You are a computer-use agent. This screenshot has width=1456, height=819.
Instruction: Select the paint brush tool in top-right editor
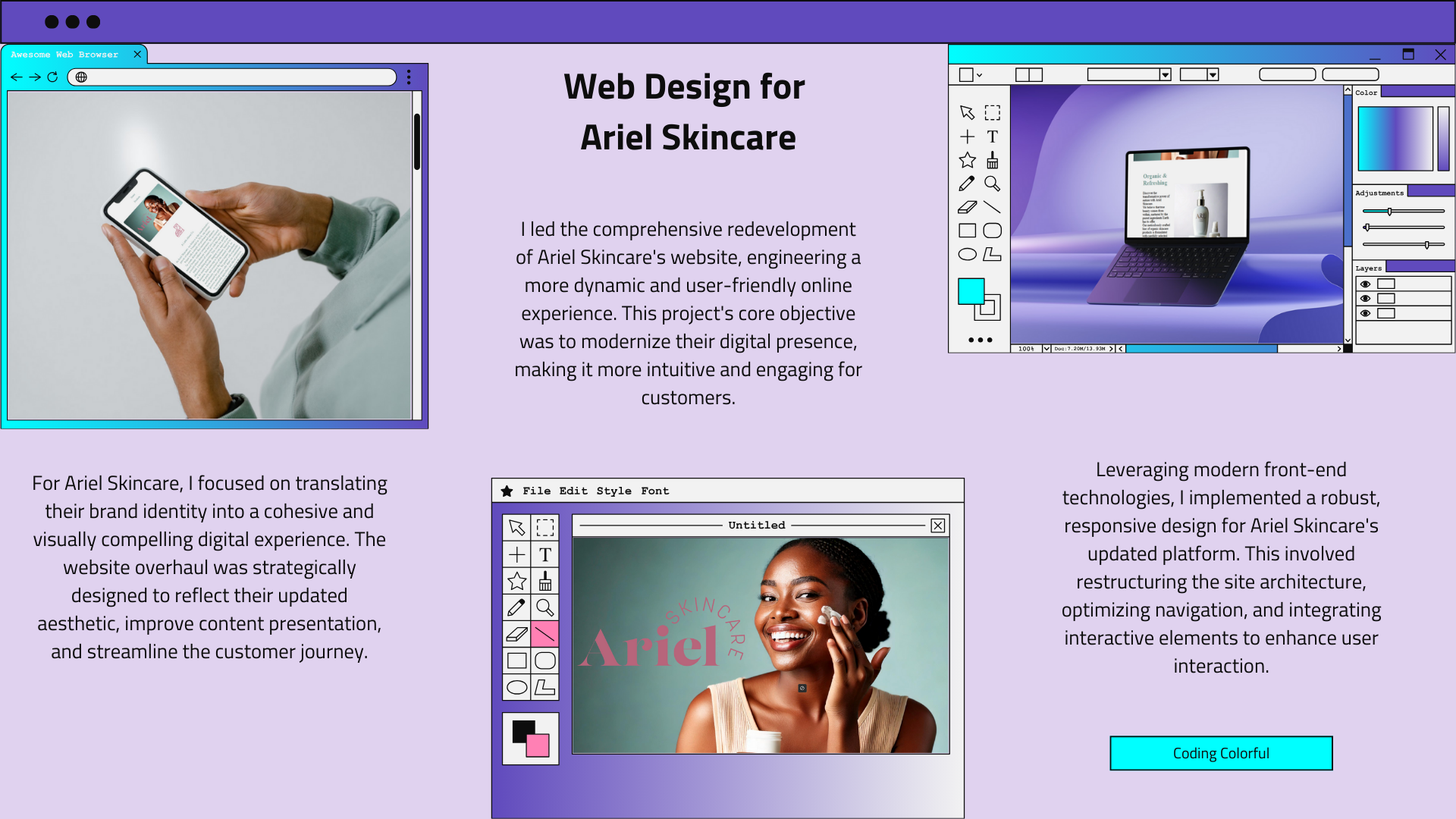(x=993, y=160)
